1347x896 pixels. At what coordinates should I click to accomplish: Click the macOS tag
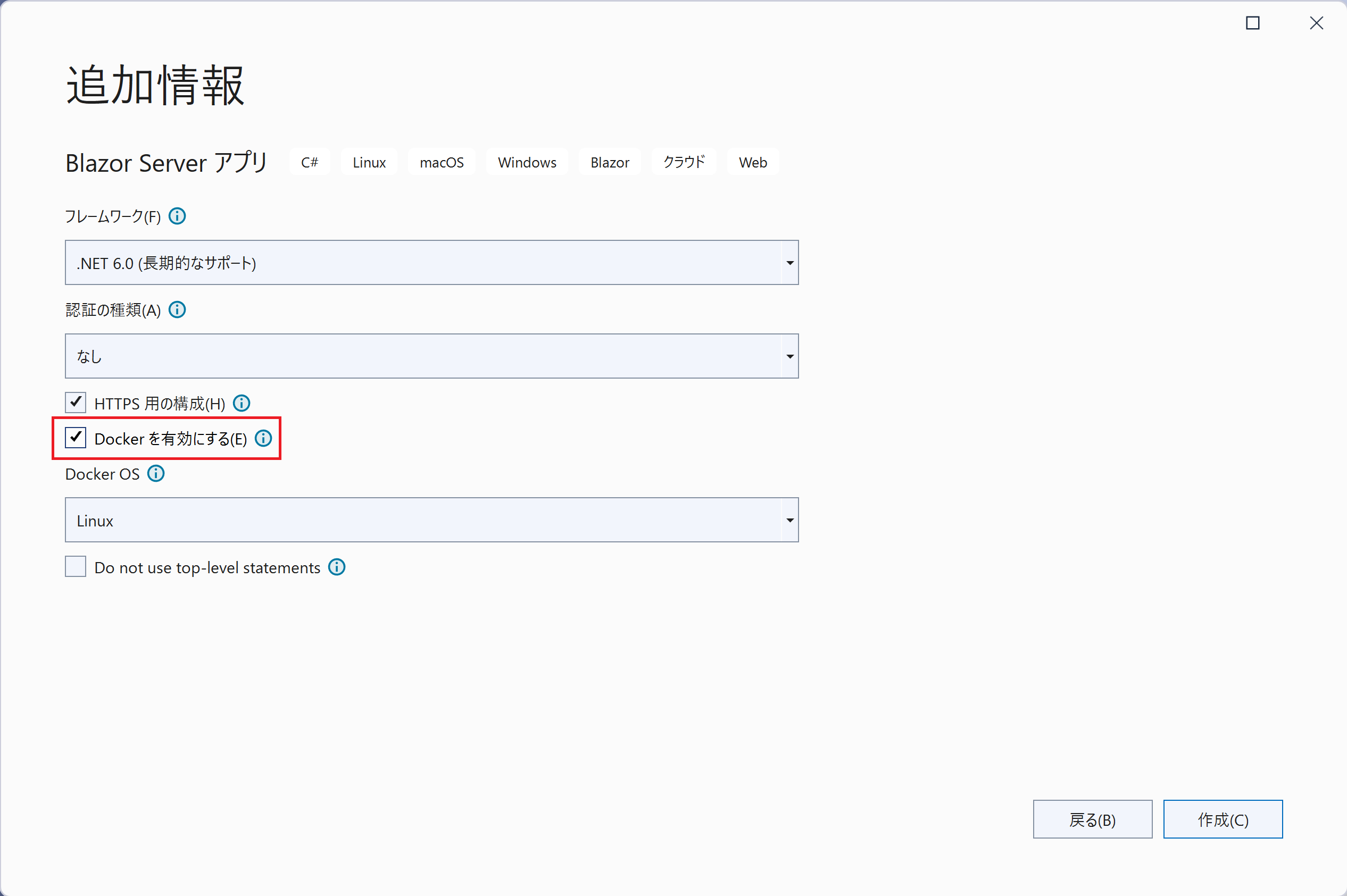click(x=442, y=162)
